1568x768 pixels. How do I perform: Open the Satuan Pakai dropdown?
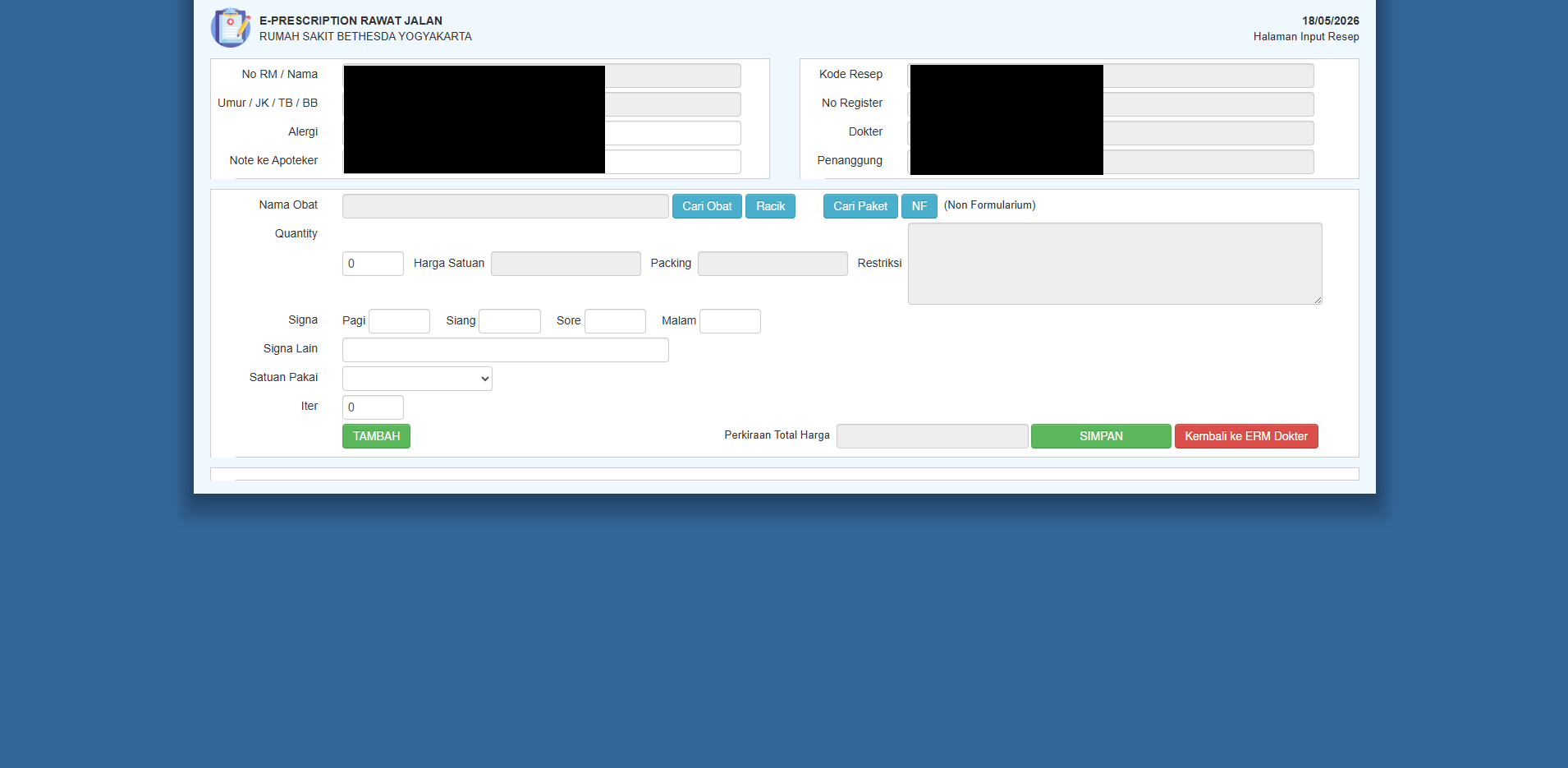tap(417, 379)
